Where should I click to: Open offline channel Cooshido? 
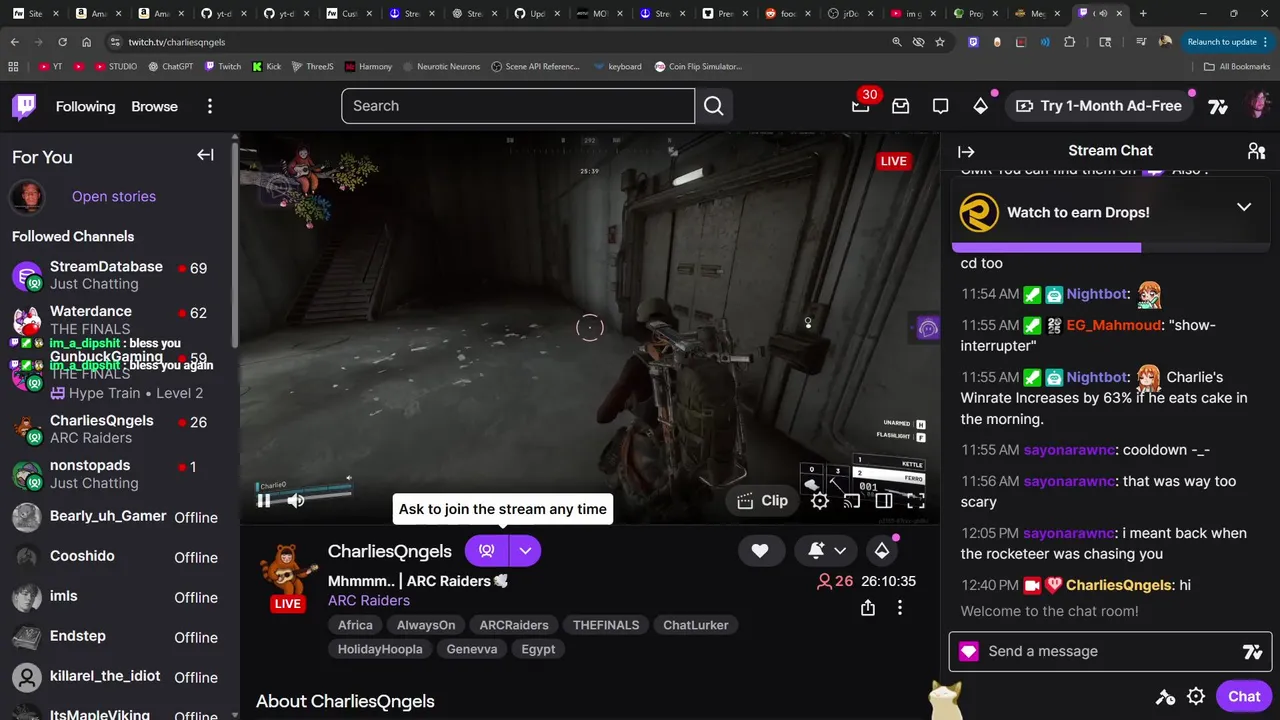tap(118, 557)
